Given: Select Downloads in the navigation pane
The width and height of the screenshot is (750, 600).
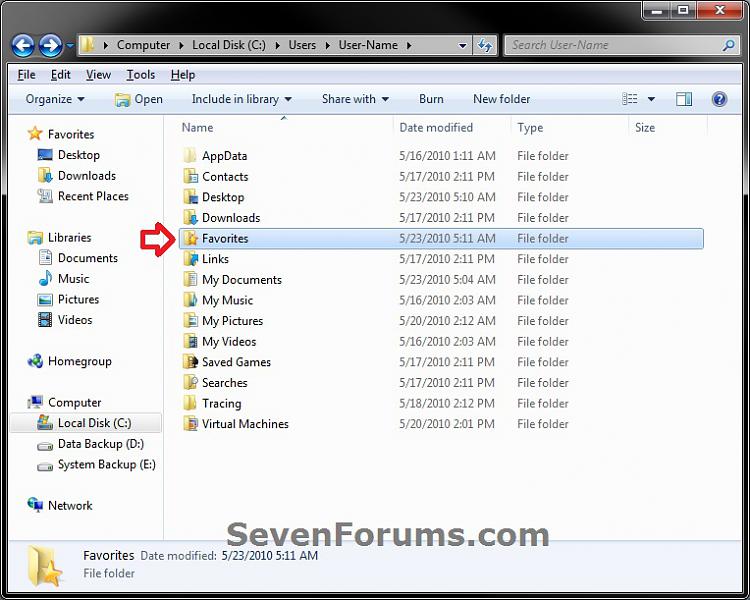Looking at the screenshot, I should pos(77,176).
